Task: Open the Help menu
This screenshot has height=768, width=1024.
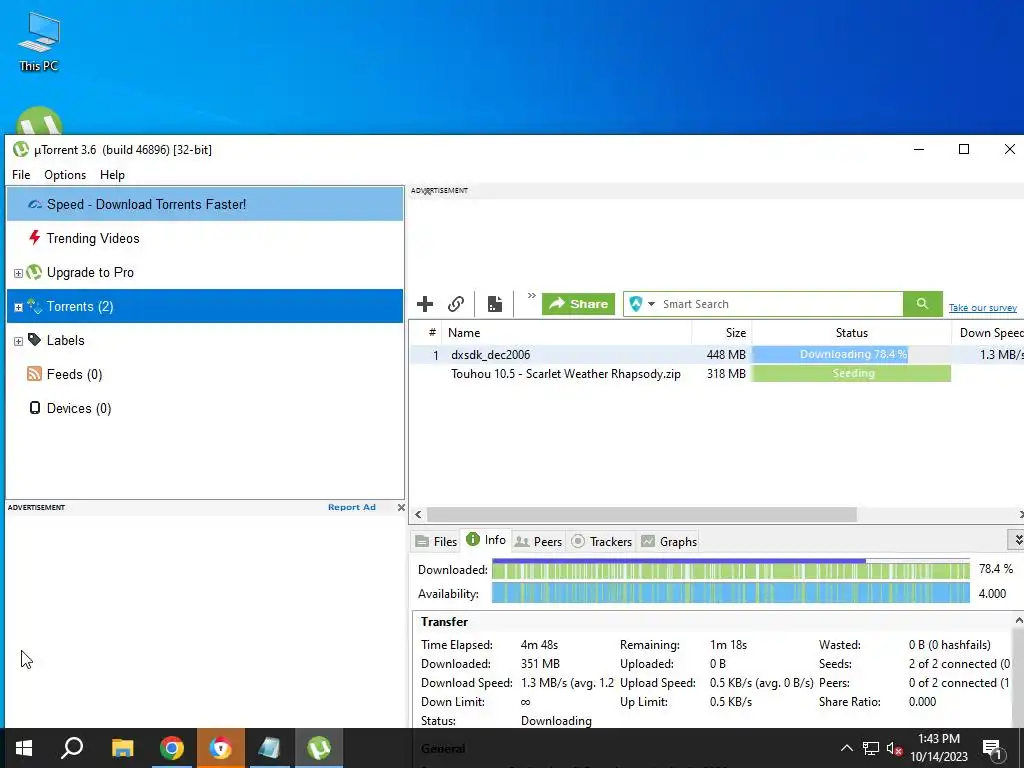Action: (x=112, y=175)
